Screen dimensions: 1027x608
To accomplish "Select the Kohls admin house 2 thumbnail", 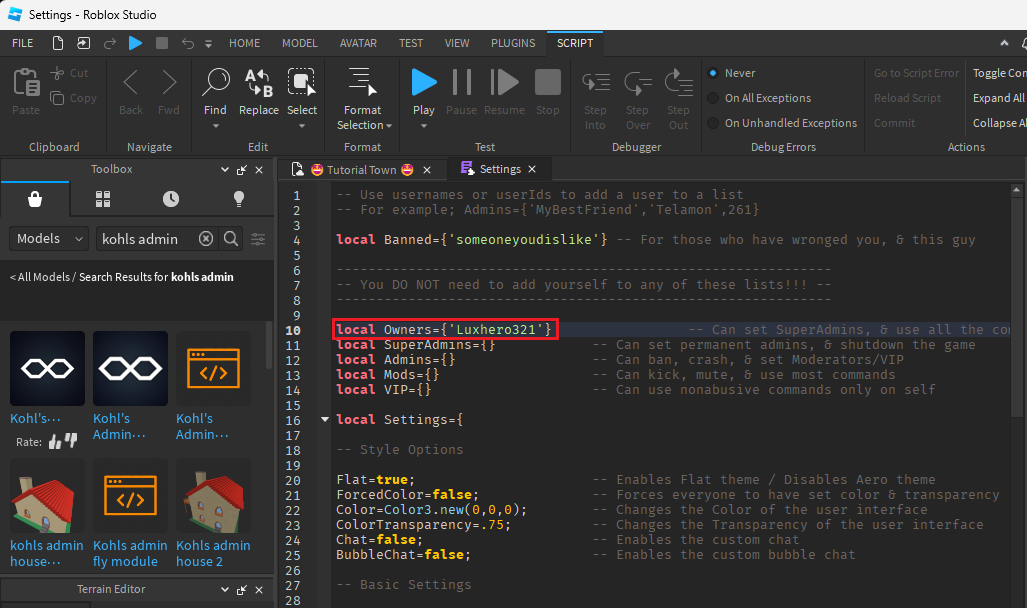I will (214, 495).
